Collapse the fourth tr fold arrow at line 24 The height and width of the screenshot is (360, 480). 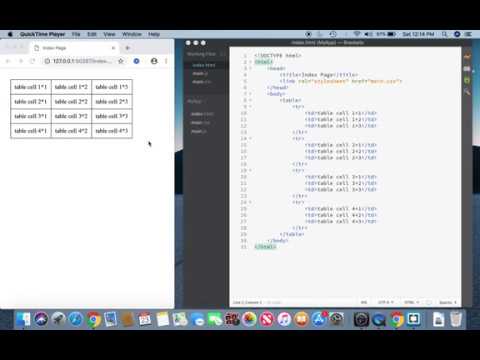[x=250, y=202]
